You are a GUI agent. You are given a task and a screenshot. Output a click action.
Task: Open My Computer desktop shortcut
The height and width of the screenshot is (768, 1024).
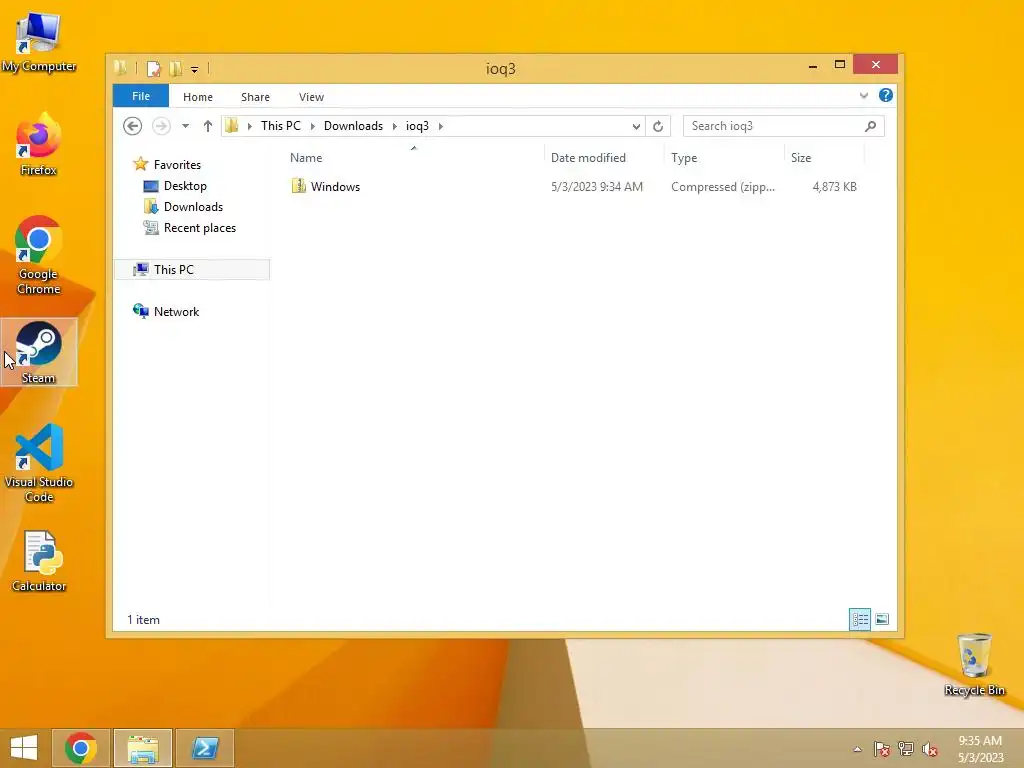(x=39, y=42)
